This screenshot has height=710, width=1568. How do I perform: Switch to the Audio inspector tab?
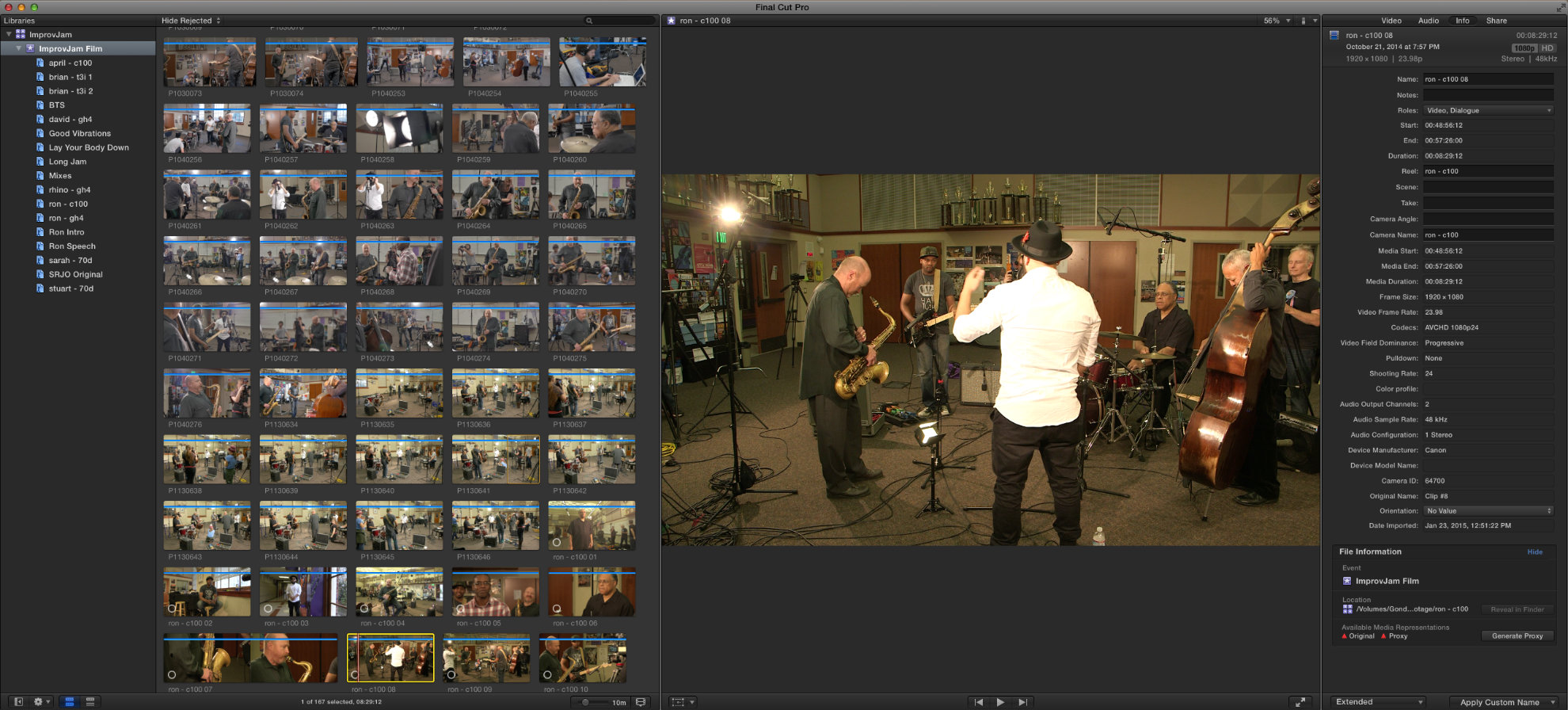point(1428,21)
